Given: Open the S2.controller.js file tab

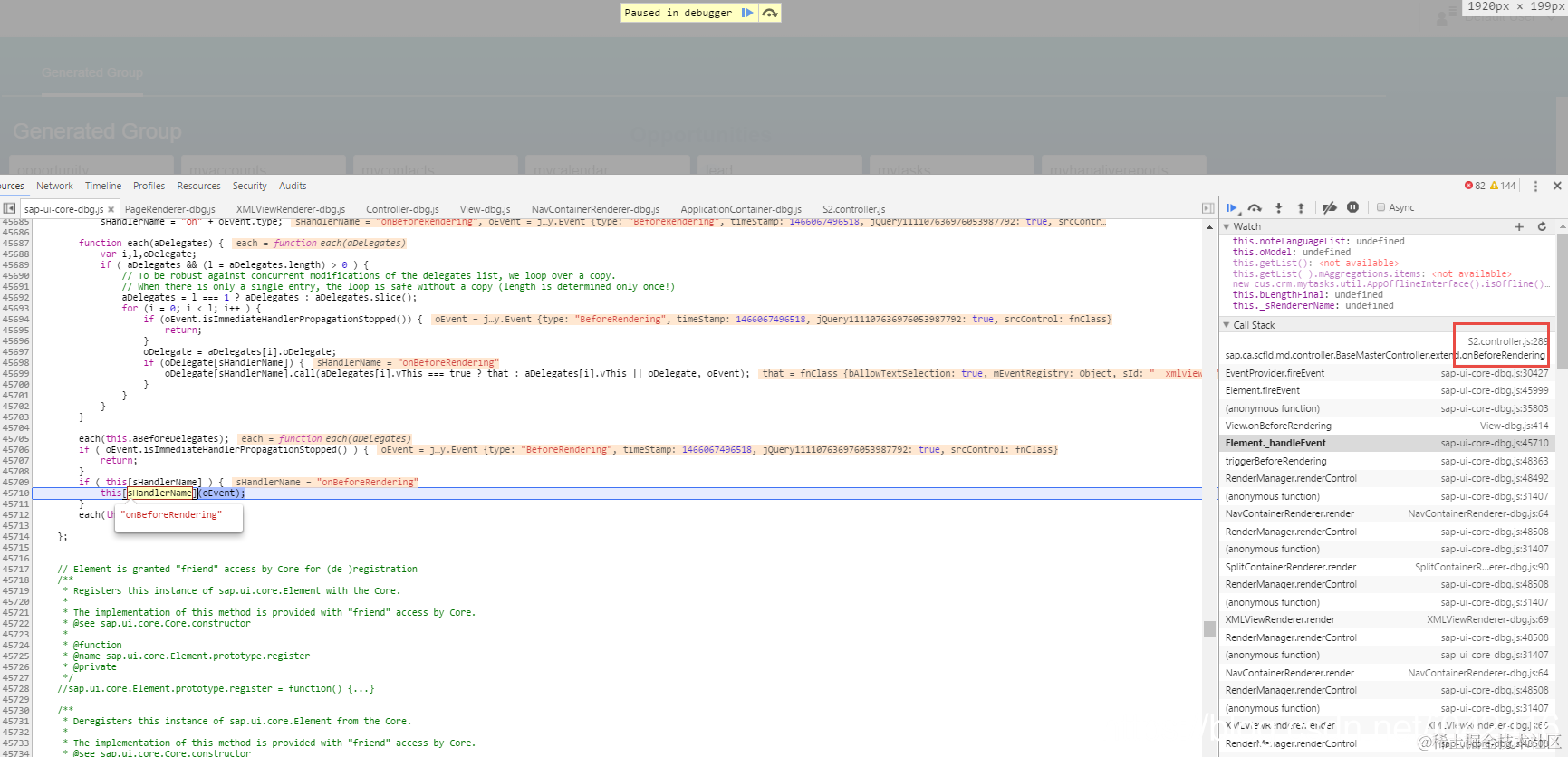Looking at the screenshot, I should 853,209.
